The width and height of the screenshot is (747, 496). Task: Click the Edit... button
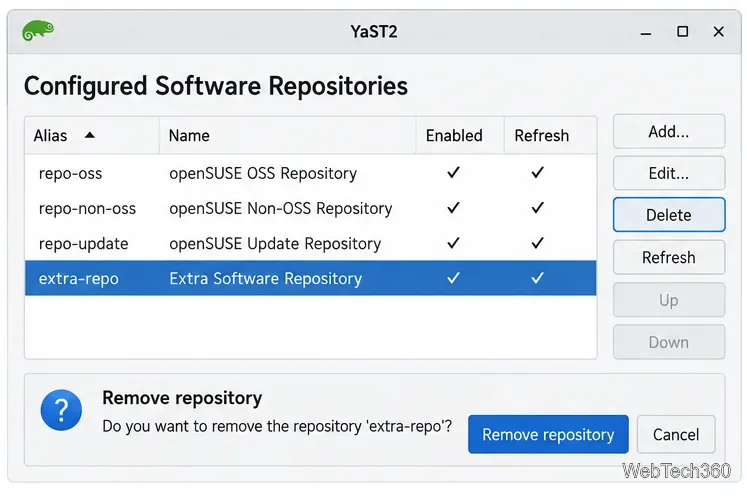[669, 173]
